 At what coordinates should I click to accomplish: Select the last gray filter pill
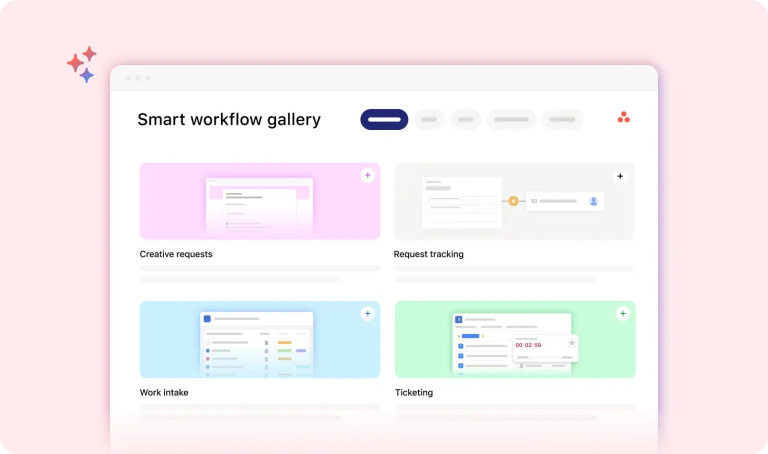tap(562, 120)
